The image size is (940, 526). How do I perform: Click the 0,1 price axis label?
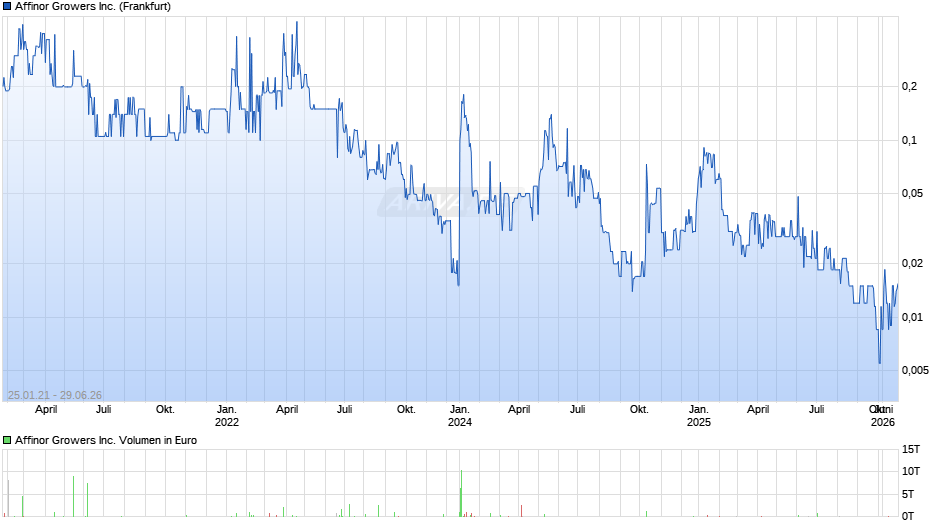pyautogui.click(x=909, y=140)
